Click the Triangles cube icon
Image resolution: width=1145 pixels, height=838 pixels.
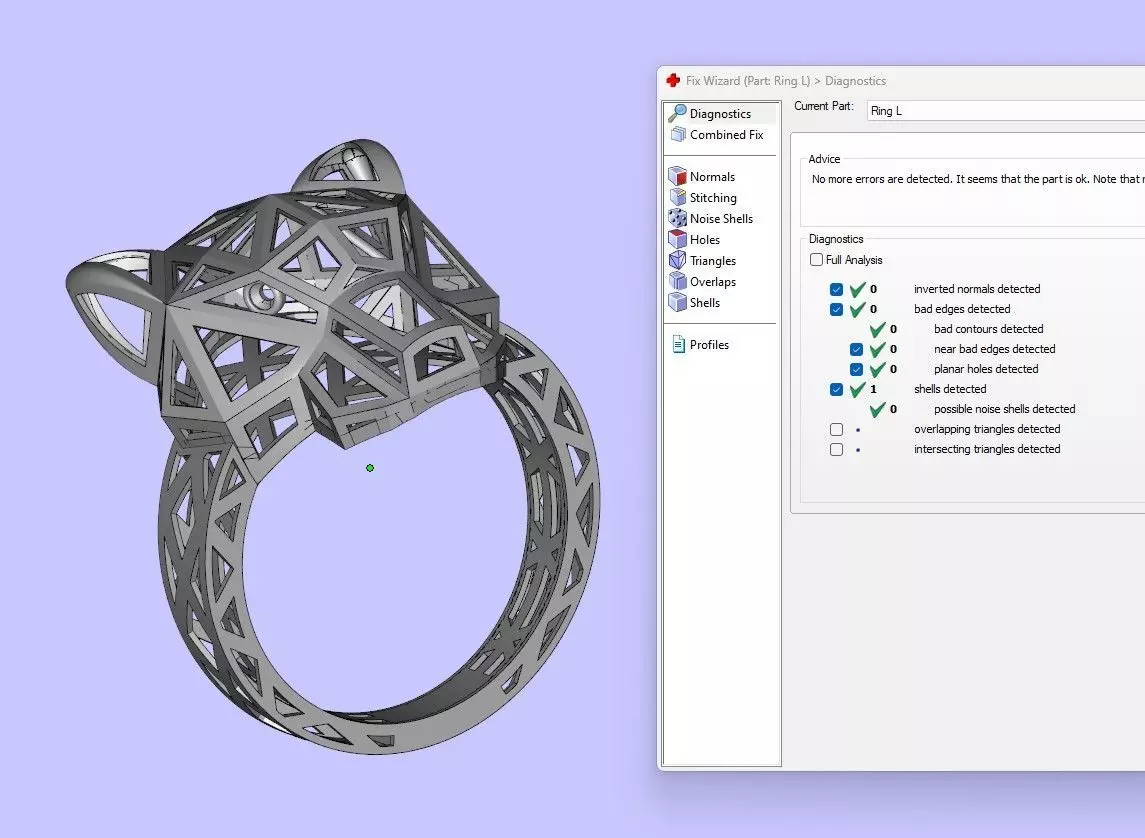[678, 261]
